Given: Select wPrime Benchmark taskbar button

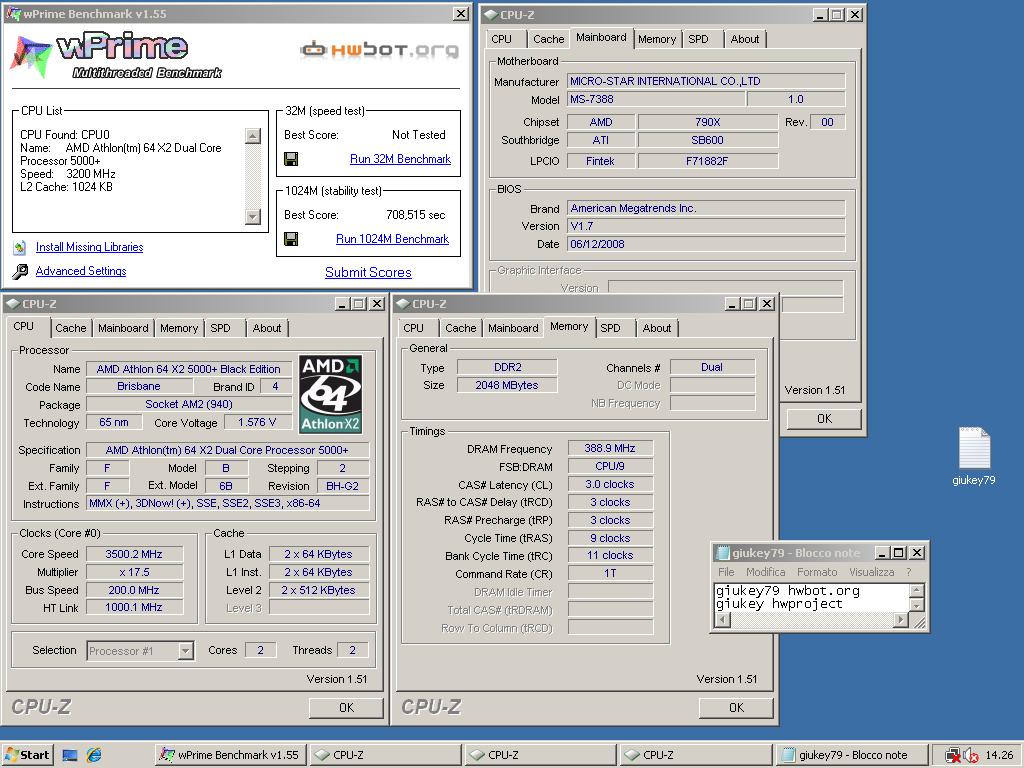Looking at the screenshot, I should [231, 755].
